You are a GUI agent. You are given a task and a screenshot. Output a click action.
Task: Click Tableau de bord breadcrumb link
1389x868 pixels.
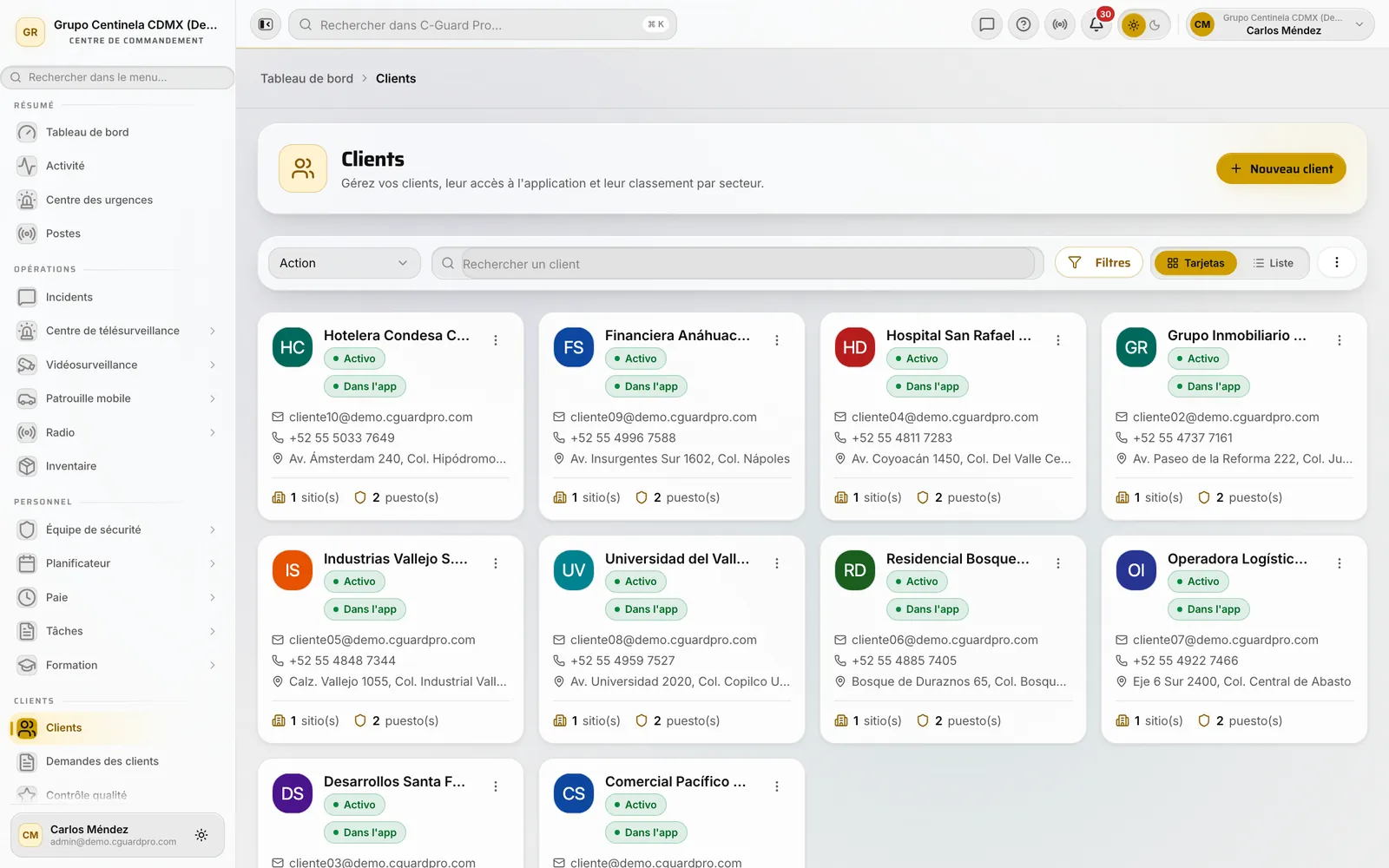[x=306, y=78]
